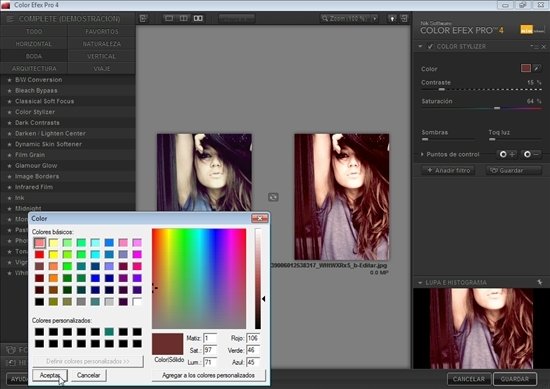Select Dynamic Skin Softener filter
The width and height of the screenshot is (550, 389).
click(68, 144)
